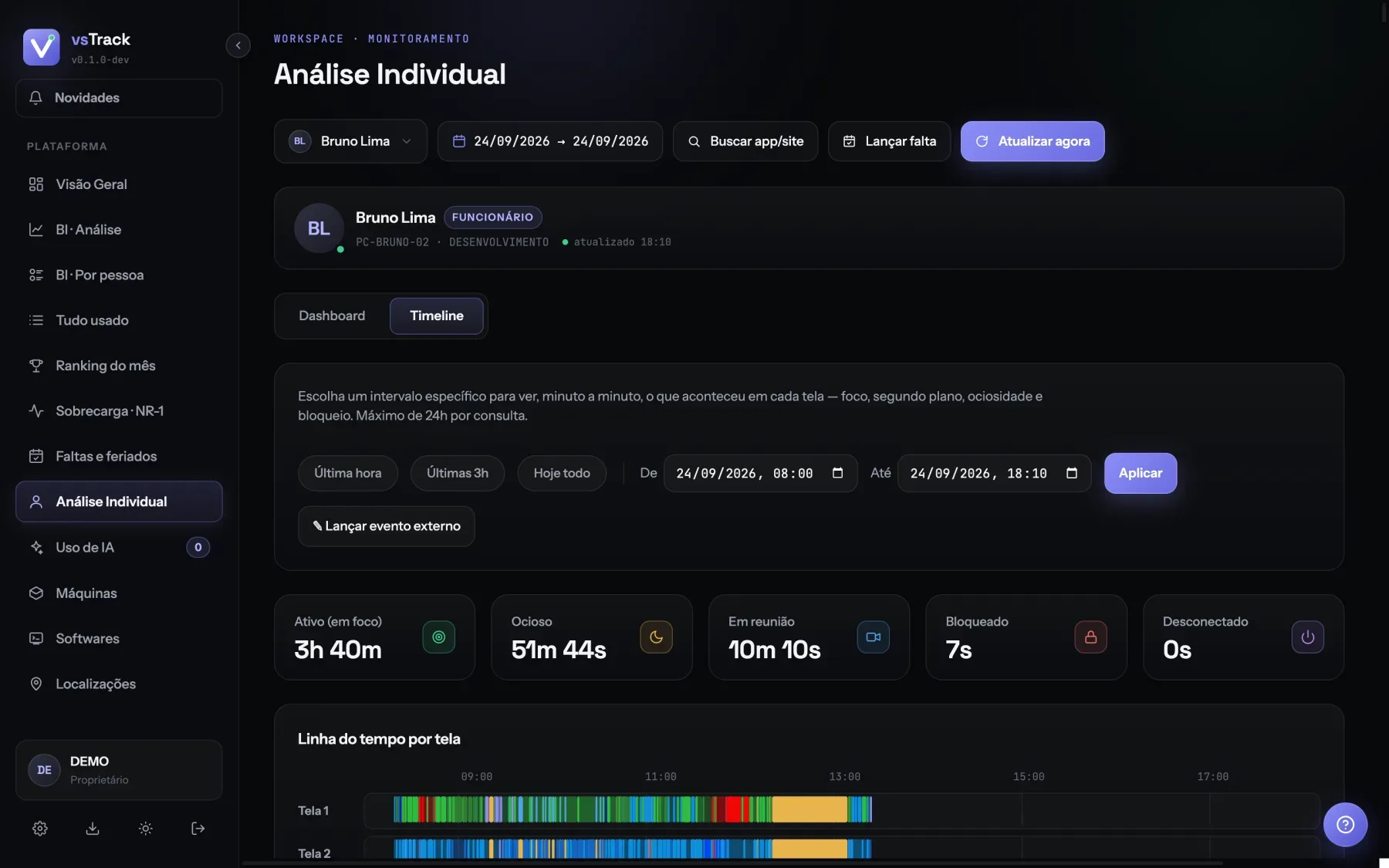The width and height of the screenshot is (1389, 868).
Task: Click the horizontal scrollbar at the bottom
Action: (732, 863)
